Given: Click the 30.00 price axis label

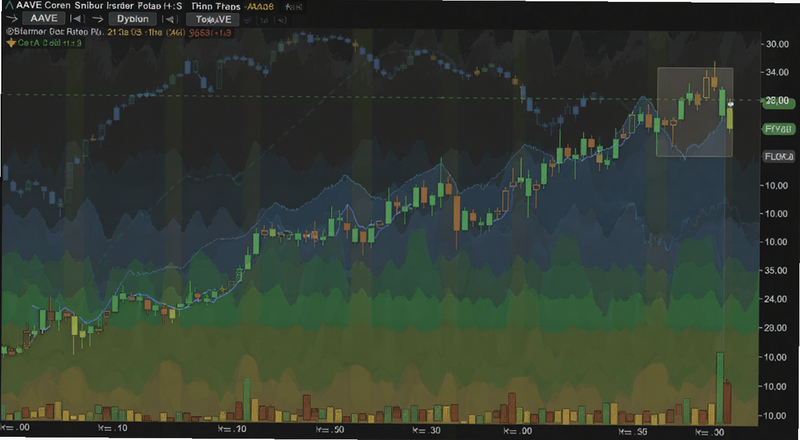Looking at the screenshot, I should pyautogui.click(x=777, y=44).
